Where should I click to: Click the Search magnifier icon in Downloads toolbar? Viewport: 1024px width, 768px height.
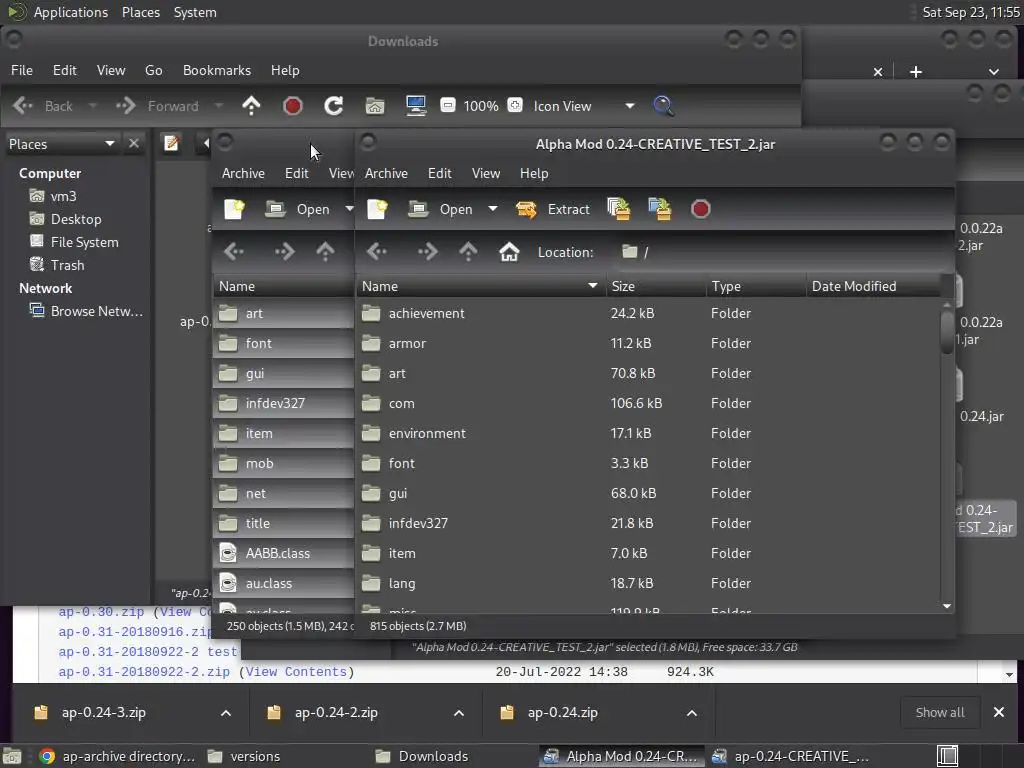coord(663,106)
